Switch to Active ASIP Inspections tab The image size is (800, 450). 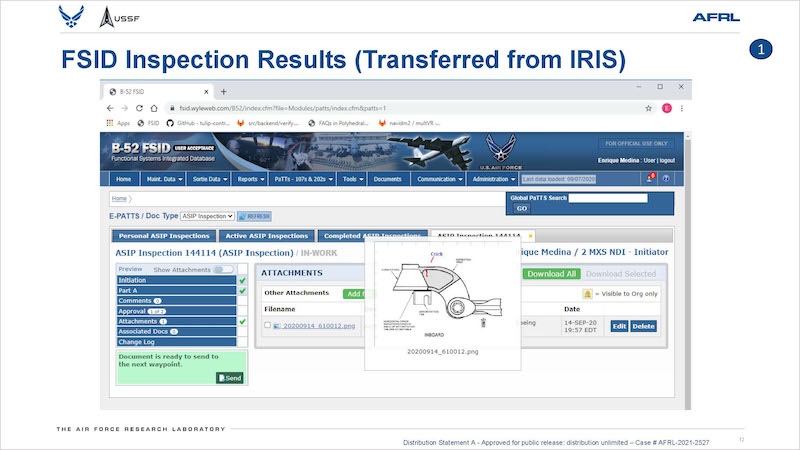266,236
